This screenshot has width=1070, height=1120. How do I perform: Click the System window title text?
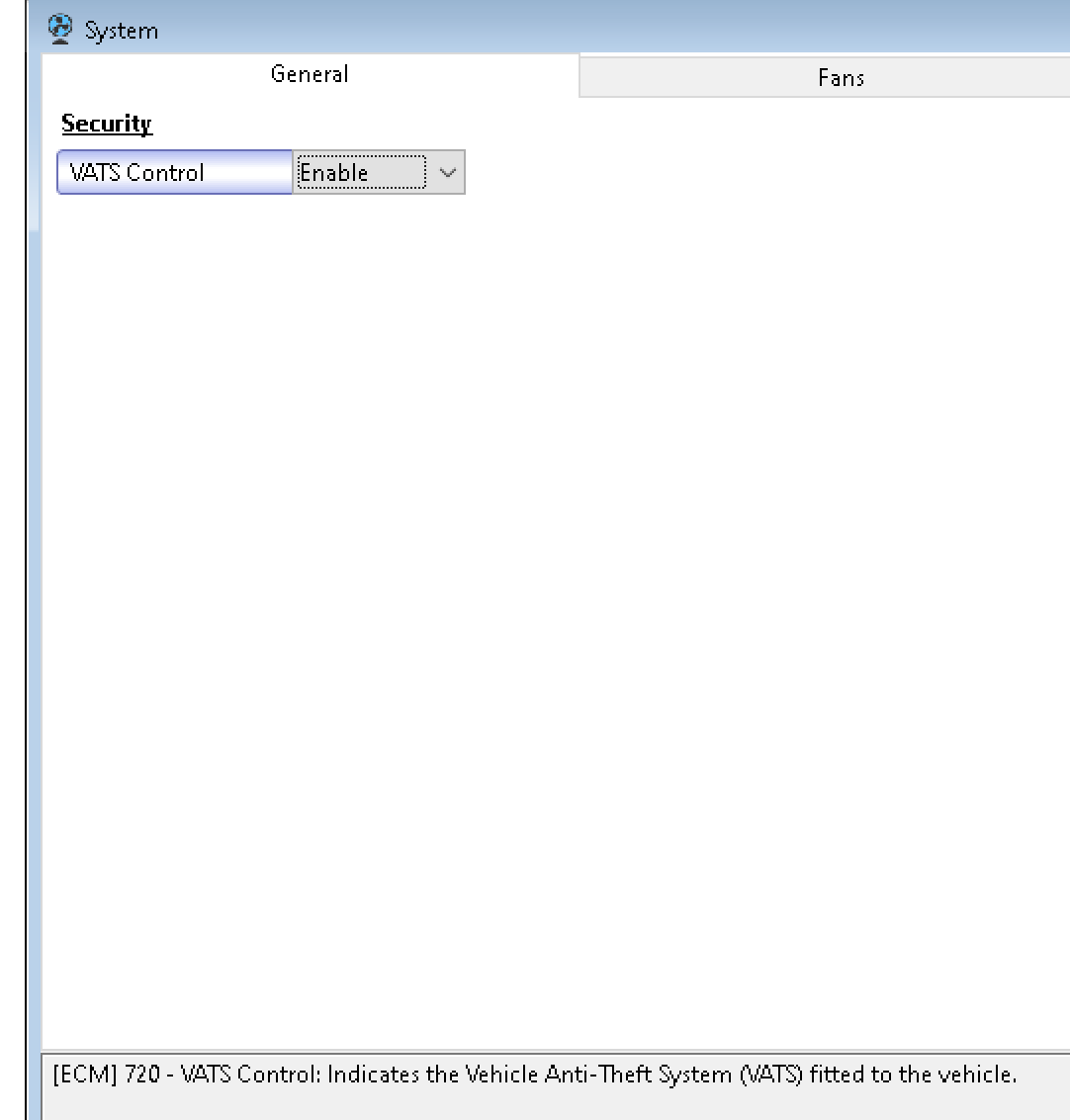[122, 31]
